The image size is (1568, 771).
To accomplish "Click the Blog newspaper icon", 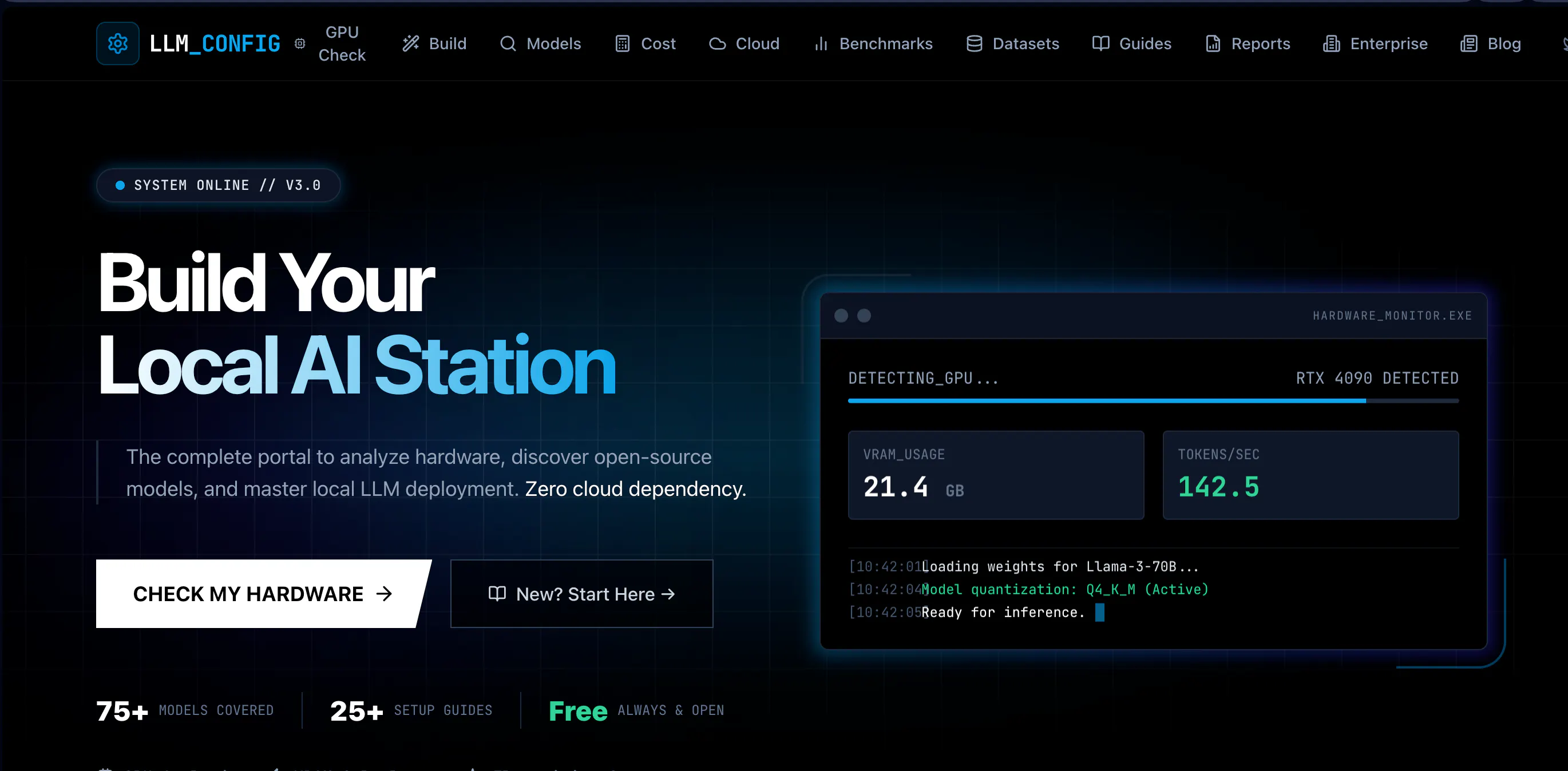I will point(1469,44).
